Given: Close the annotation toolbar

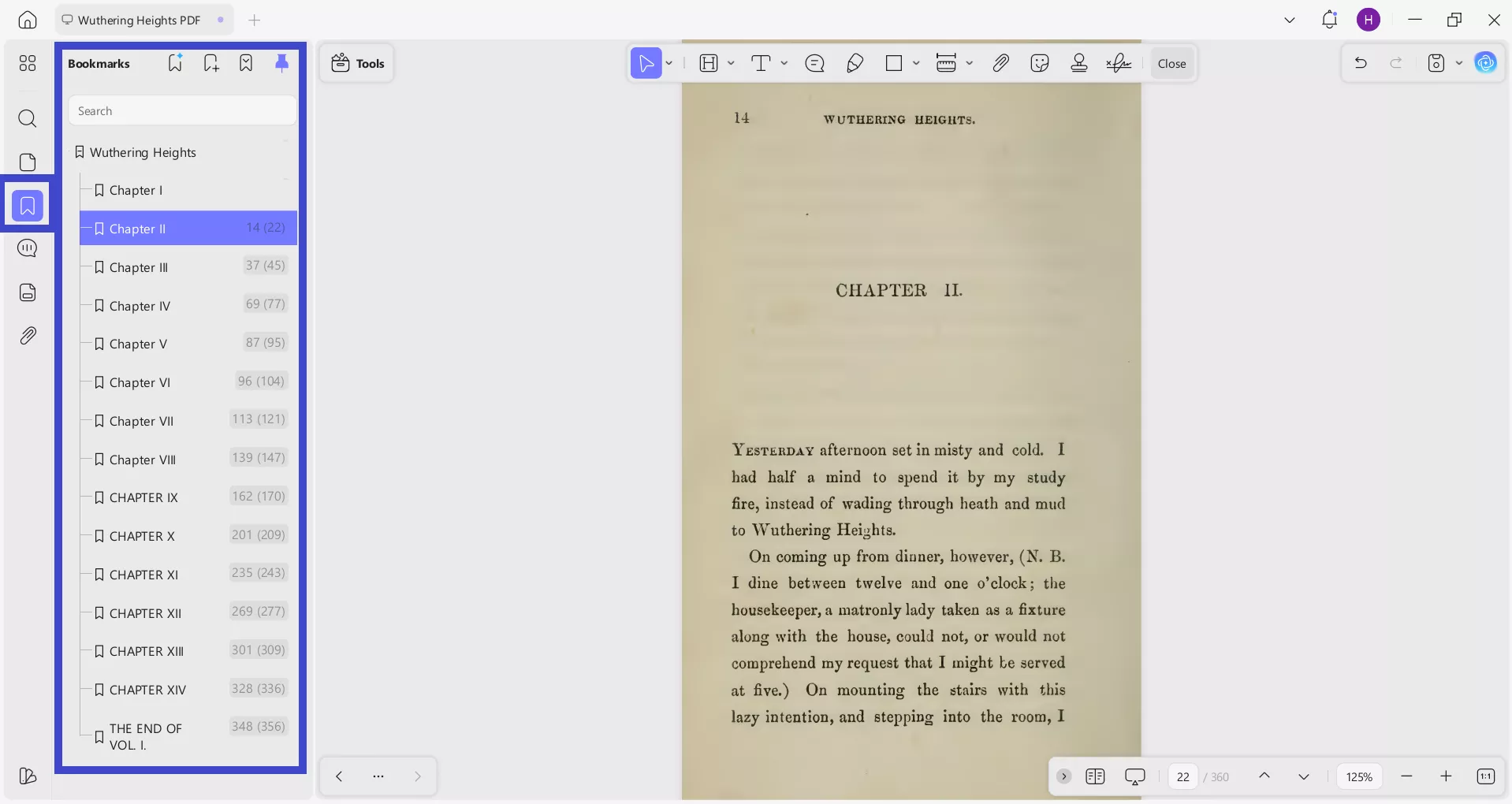Looking at the screenshot, I should click(1172, 64).
